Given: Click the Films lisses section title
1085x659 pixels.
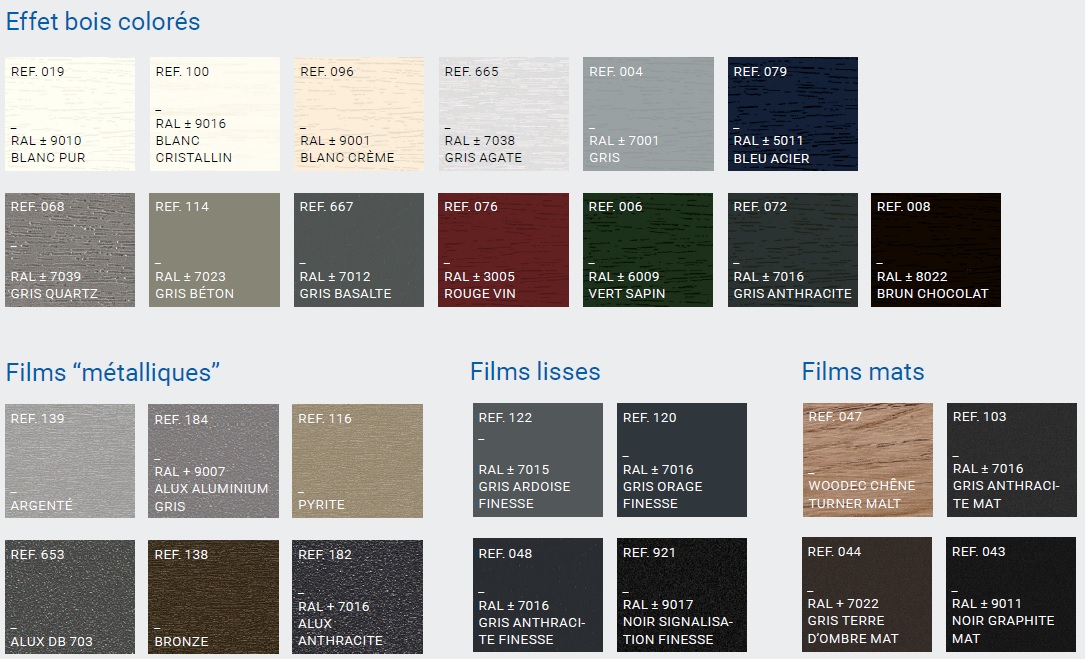Looking at the screenshot, I should 535,372.
